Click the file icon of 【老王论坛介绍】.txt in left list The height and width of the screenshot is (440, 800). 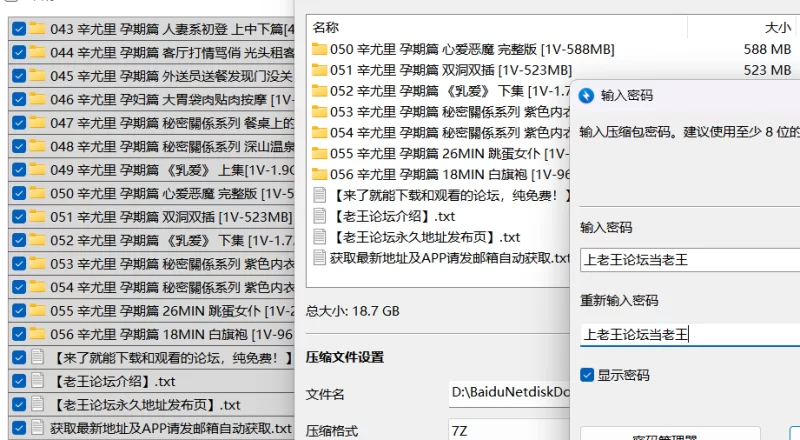click(x=37, y=381)
